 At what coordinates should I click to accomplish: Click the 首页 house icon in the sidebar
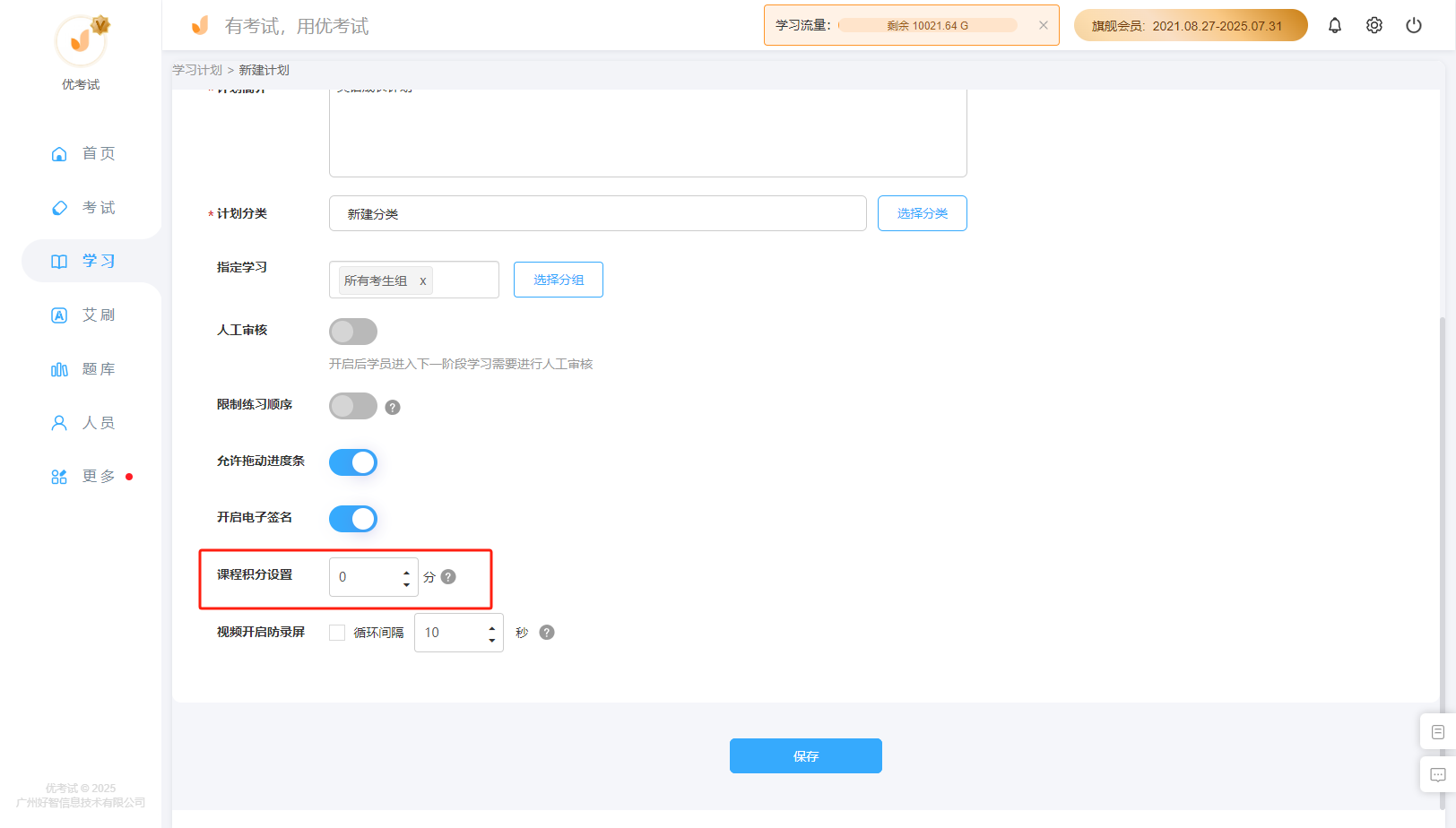click(x=59, y=154)
